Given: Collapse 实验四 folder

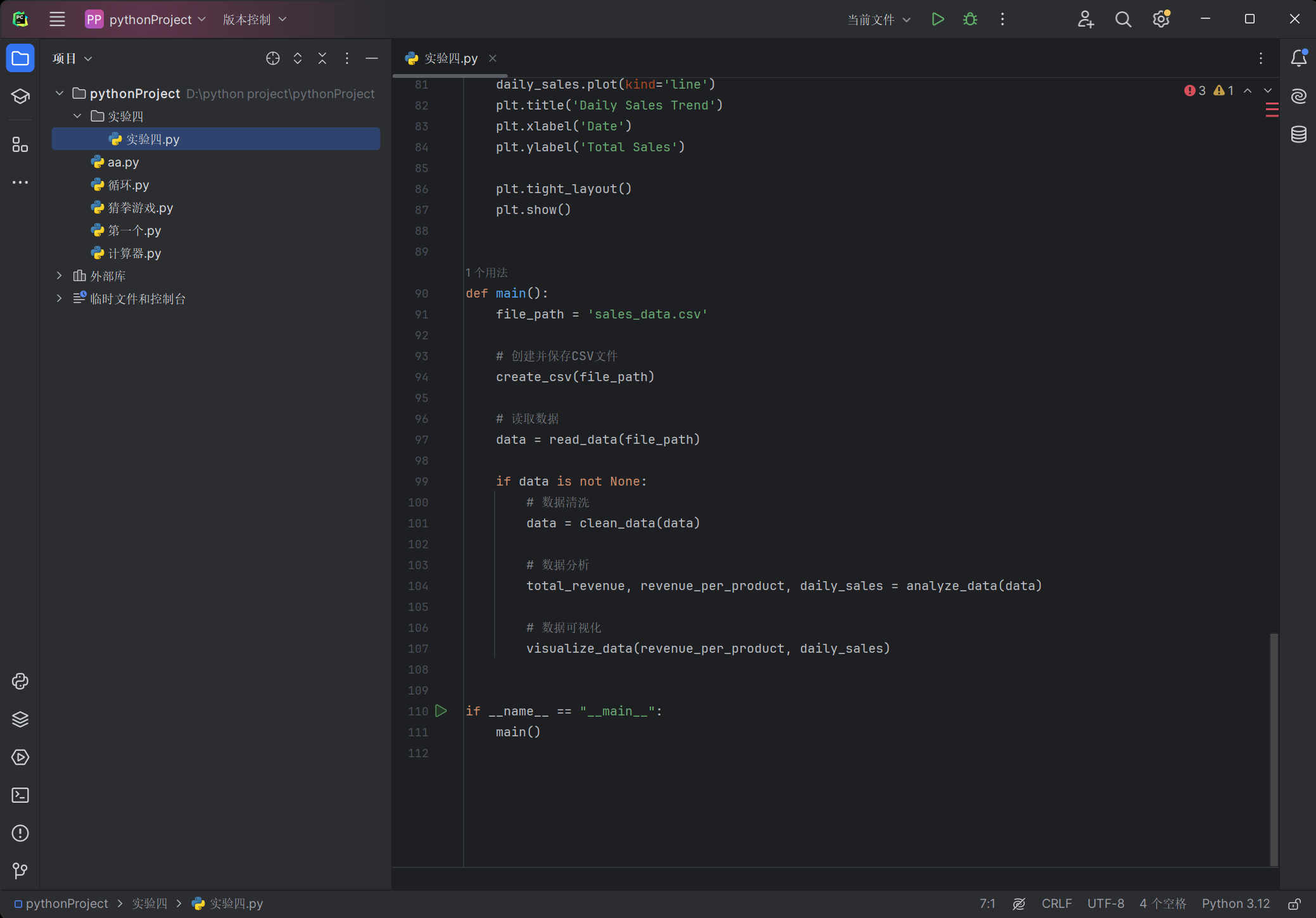Looking at the screenshot, I should [77, 116].
